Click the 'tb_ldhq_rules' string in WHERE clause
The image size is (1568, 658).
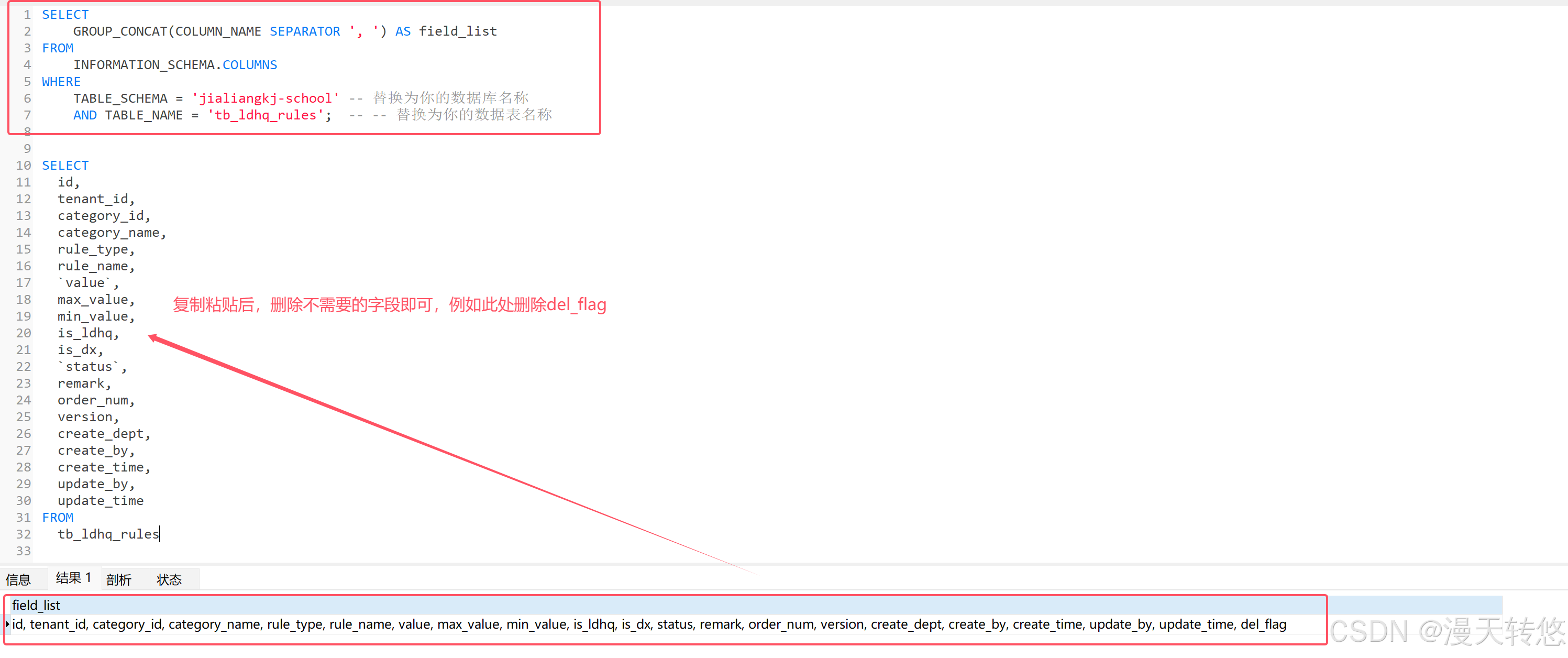[266, 115]
